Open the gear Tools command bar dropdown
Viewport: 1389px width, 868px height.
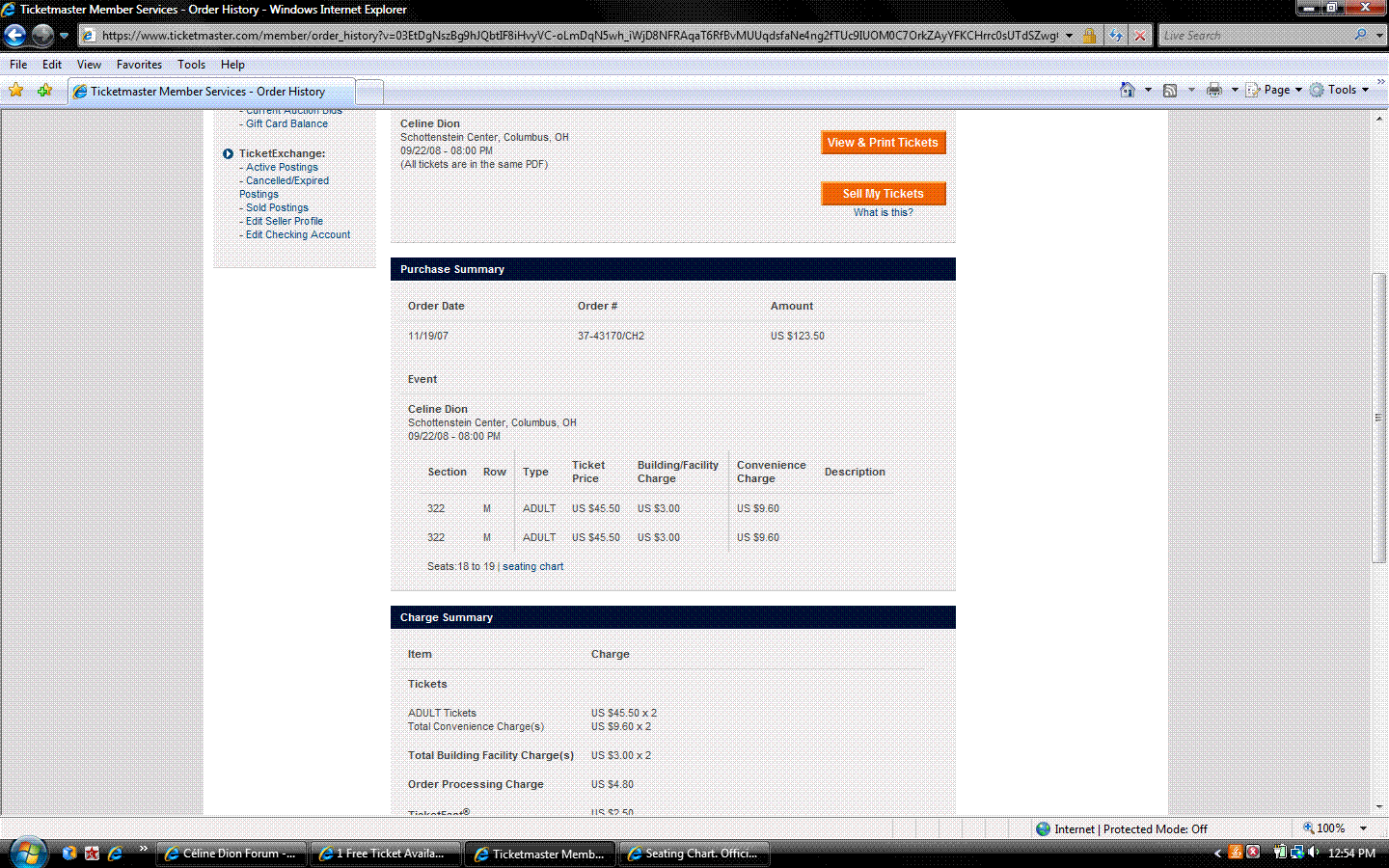click(1340, 90)
